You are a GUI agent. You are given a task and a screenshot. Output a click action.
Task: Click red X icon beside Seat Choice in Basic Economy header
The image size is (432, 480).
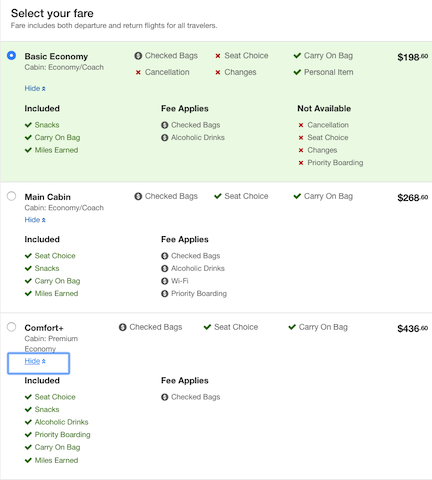tap(218, 56)
